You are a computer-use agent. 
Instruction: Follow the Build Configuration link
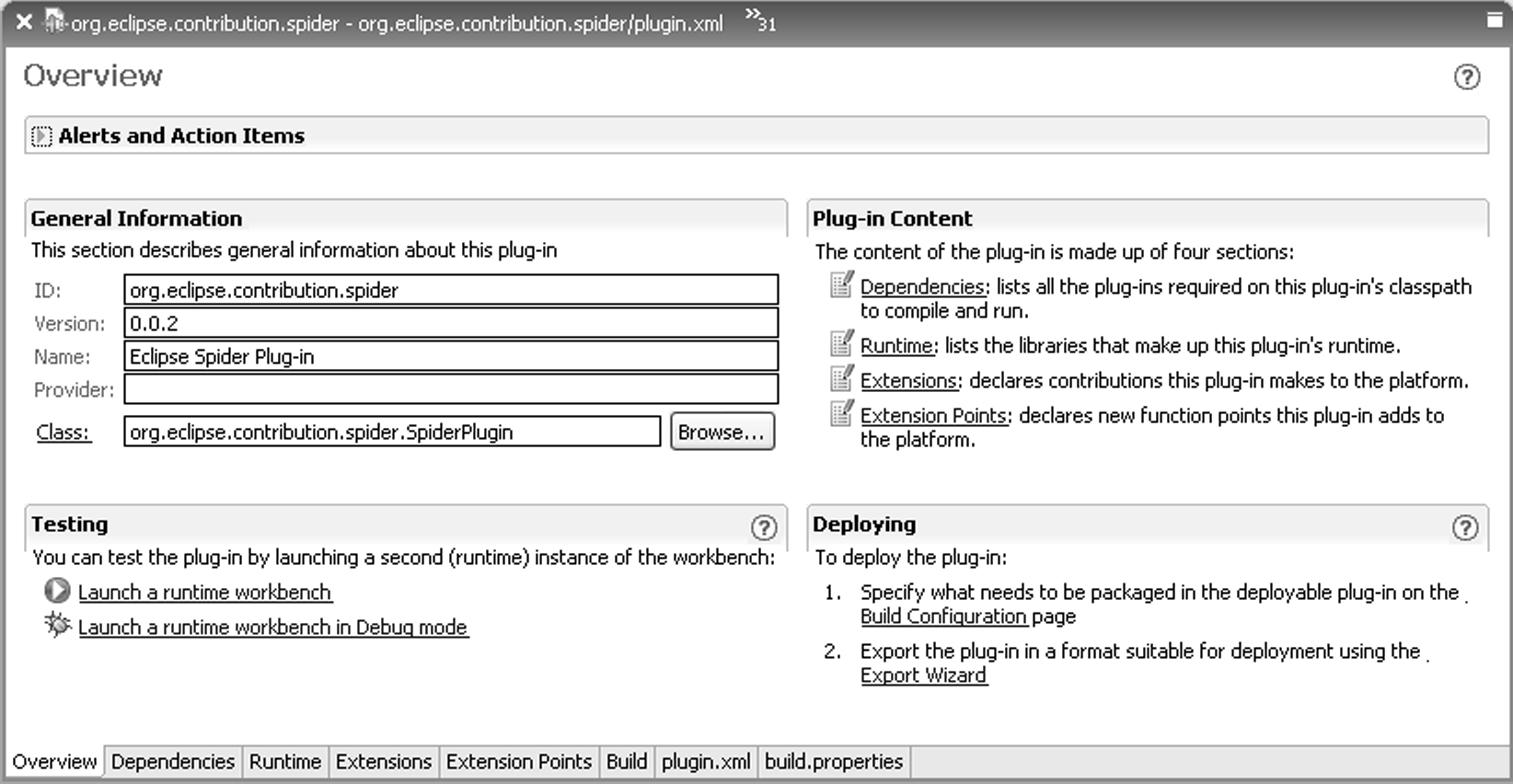[x=943, y=617]
